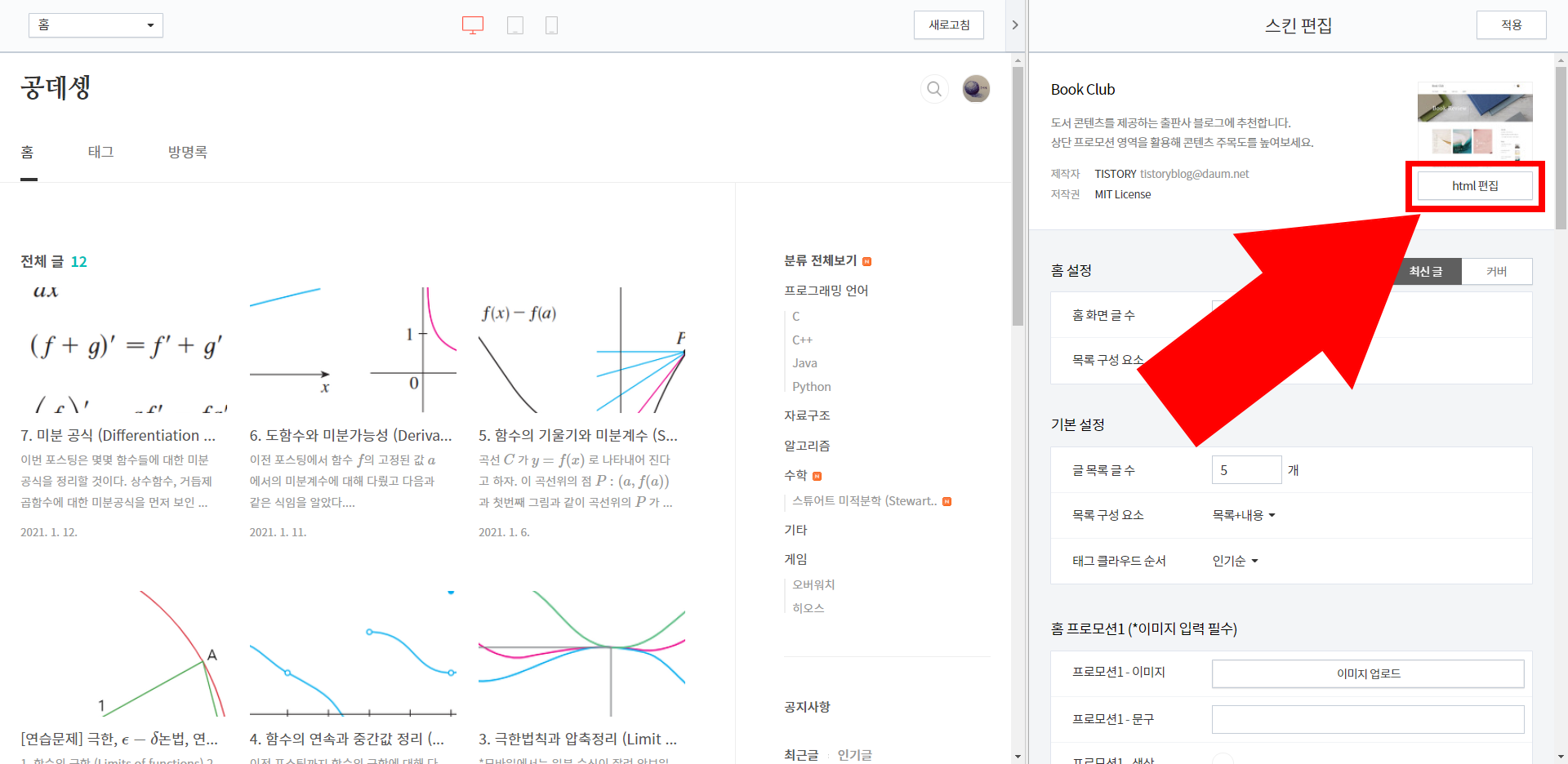Switch home setting to 커버

pos(1497,271)
